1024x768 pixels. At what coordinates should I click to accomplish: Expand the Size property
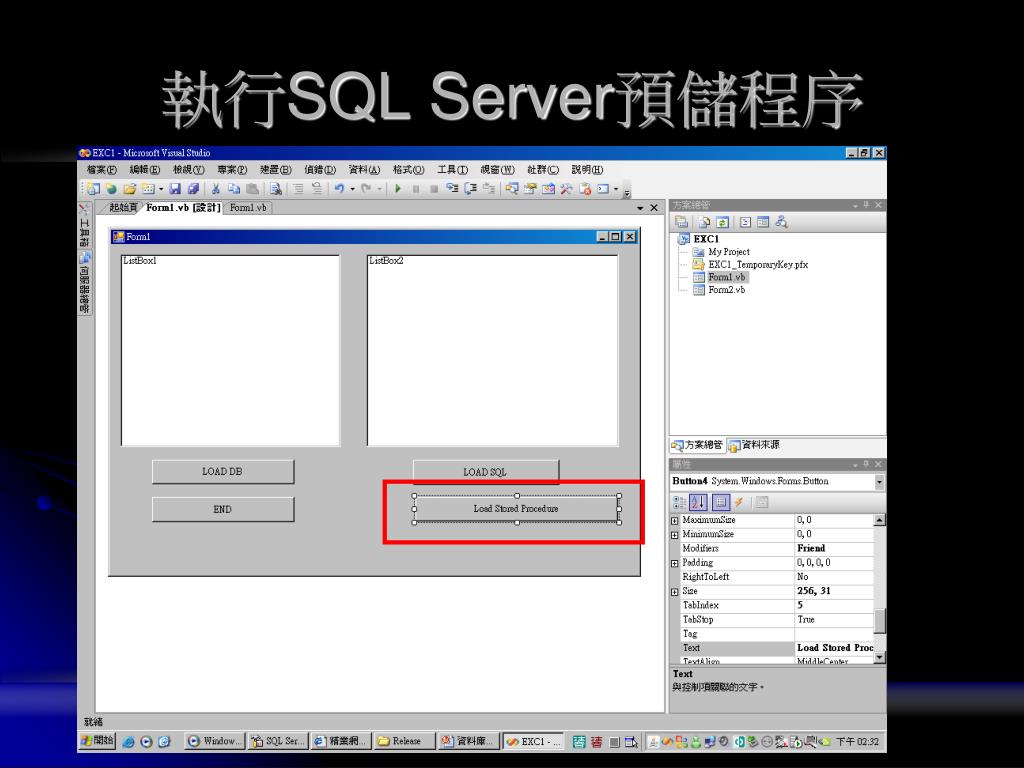click(675, 592)
